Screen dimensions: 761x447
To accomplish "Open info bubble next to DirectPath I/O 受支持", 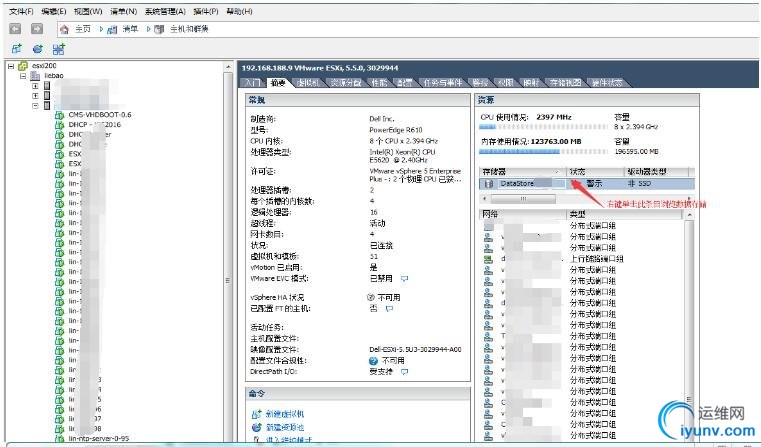I will [404, 372].
